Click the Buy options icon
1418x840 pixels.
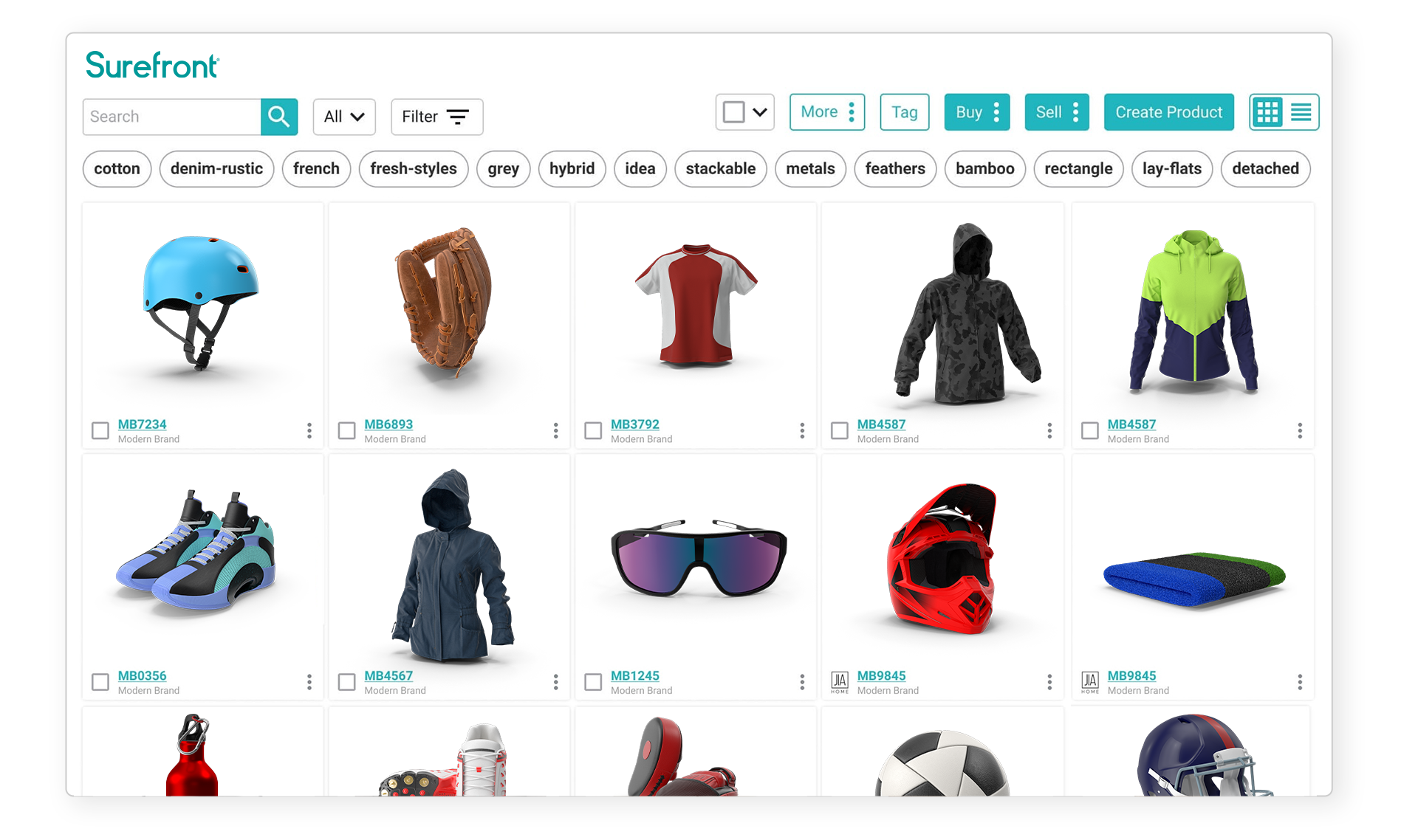[x=1000, y=113]
